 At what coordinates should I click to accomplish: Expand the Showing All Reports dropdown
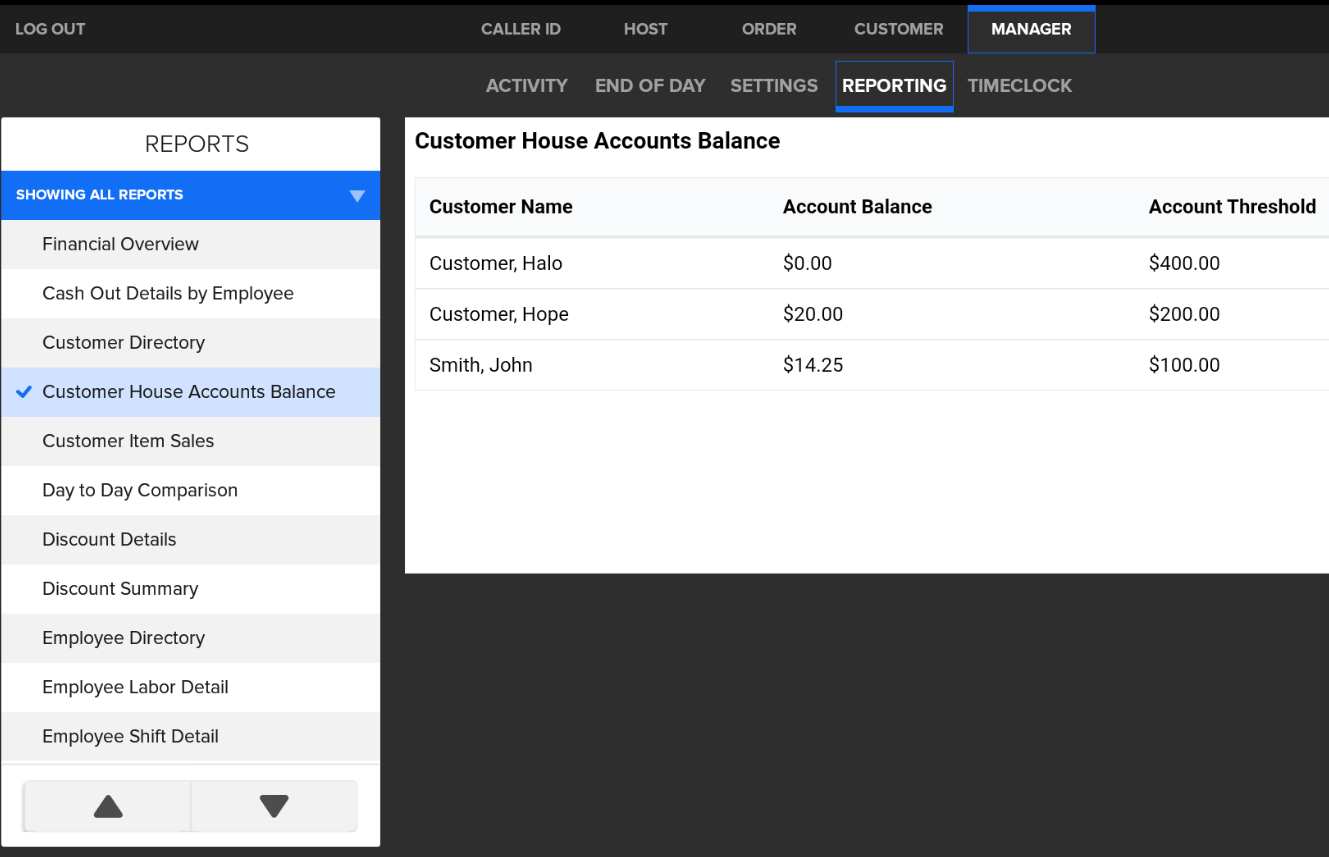[x=190, y=195]
